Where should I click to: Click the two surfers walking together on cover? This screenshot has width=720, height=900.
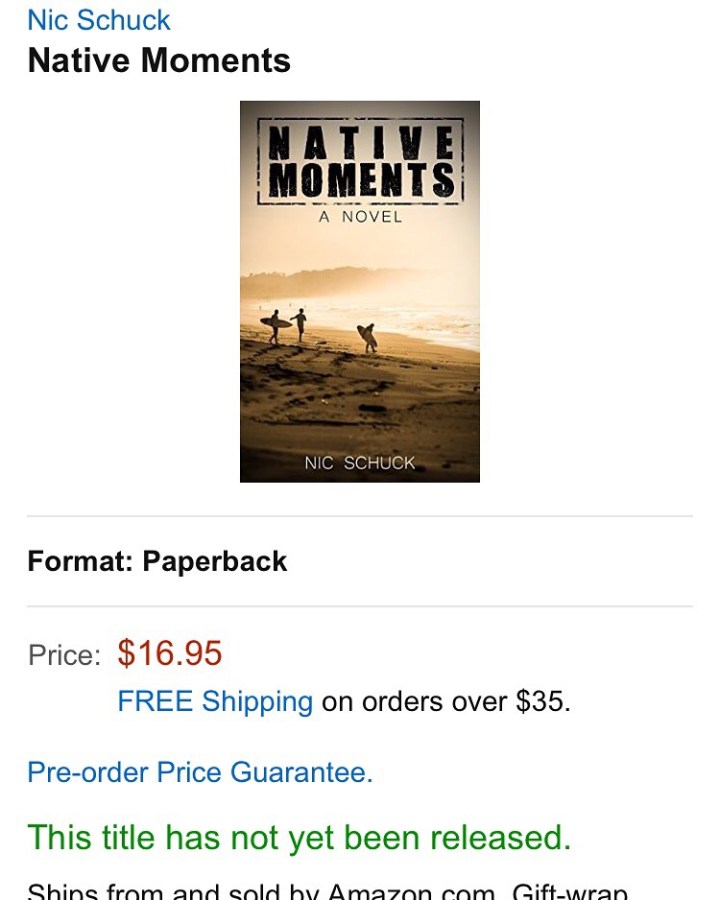(x=284, y=325)
